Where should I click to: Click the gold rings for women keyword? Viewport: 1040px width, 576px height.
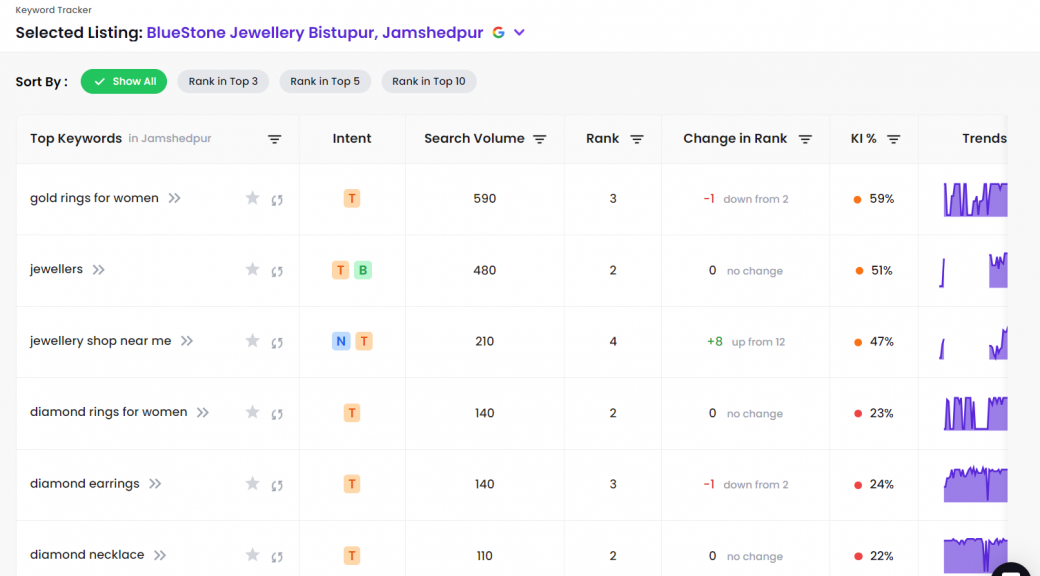(94, 198)
